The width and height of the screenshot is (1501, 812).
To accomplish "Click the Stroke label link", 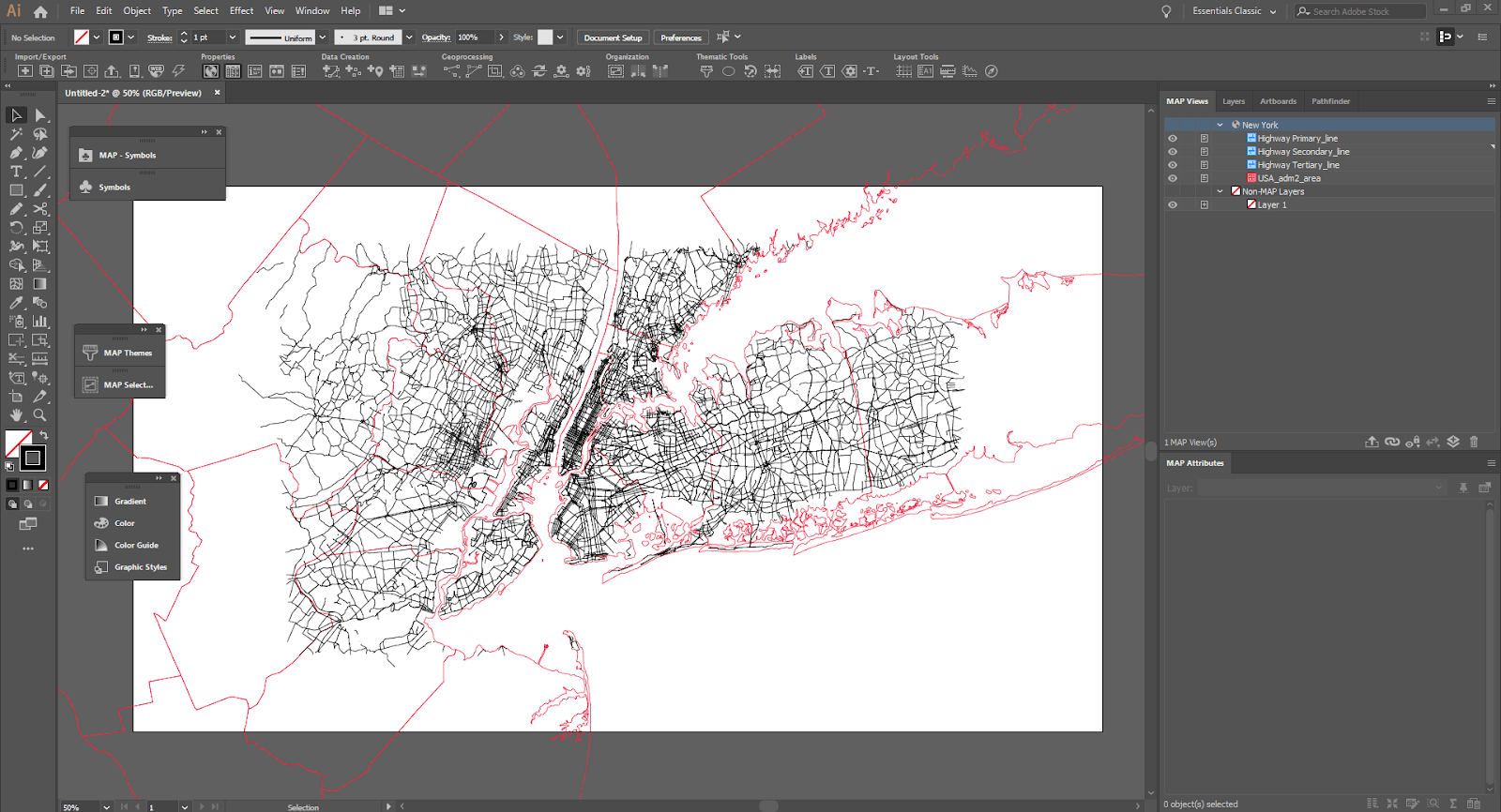I will pyautogui.click(x=159, y=38).
